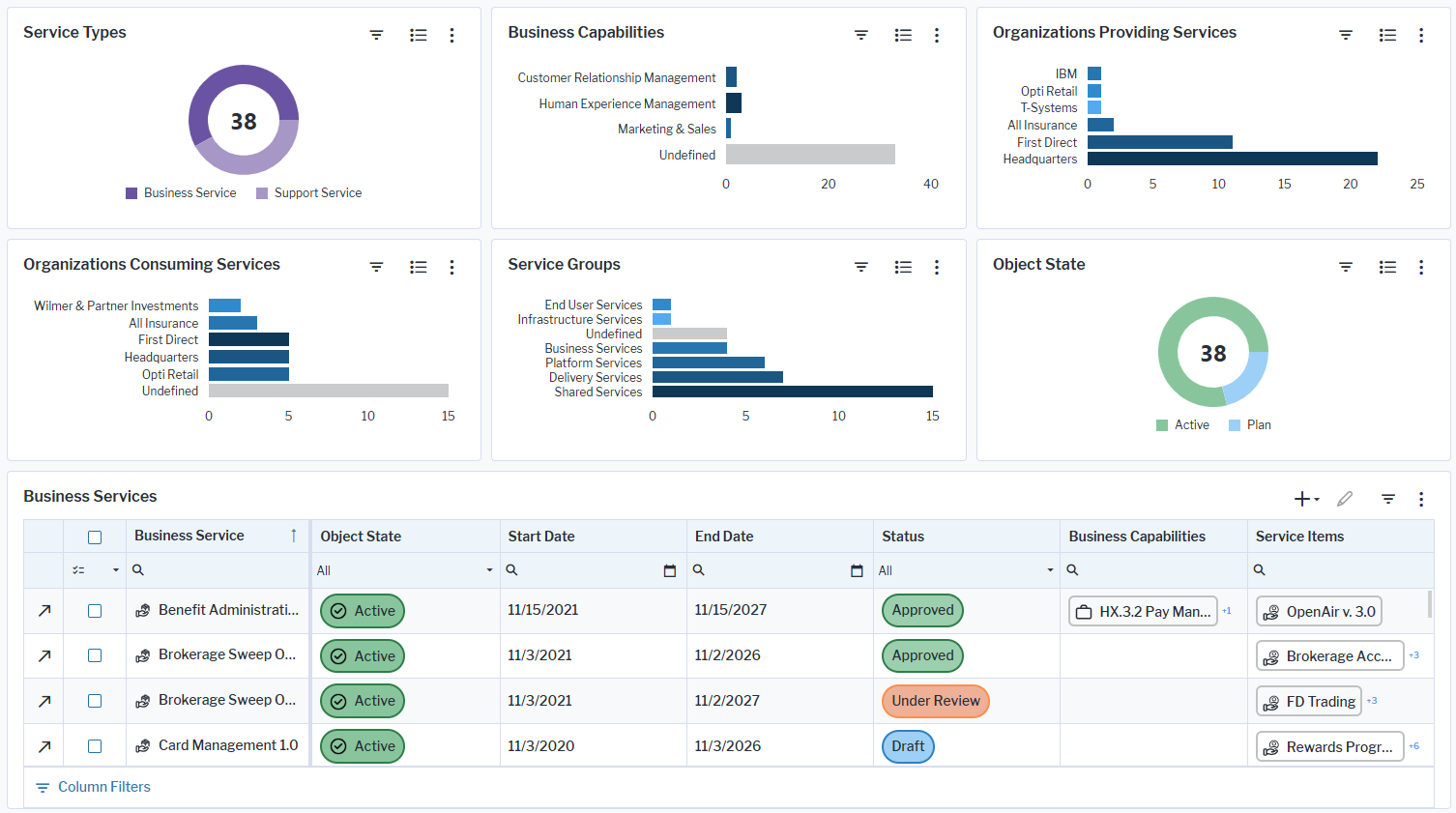Toggle the select-all checkbox in table header
This screenshot has height=813, width=1456.
[95, 537]
